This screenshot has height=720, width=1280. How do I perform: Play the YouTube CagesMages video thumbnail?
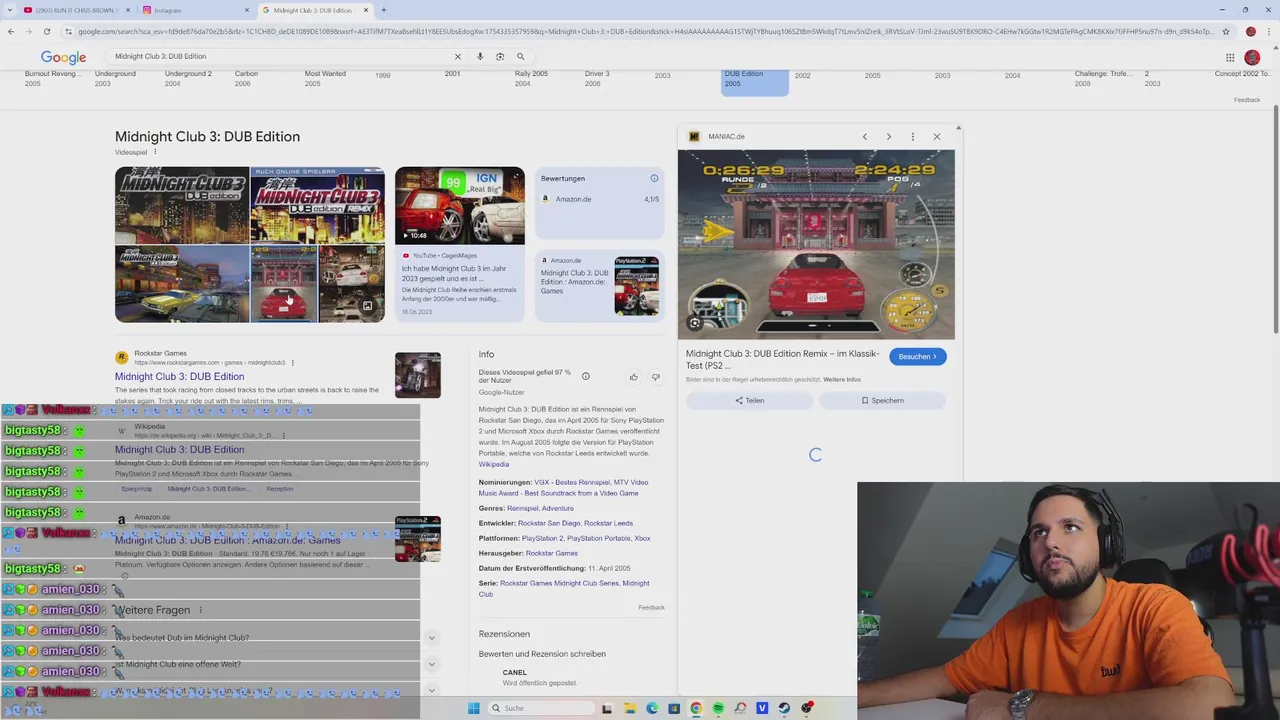pyautogui.click(x=459, y=205)
